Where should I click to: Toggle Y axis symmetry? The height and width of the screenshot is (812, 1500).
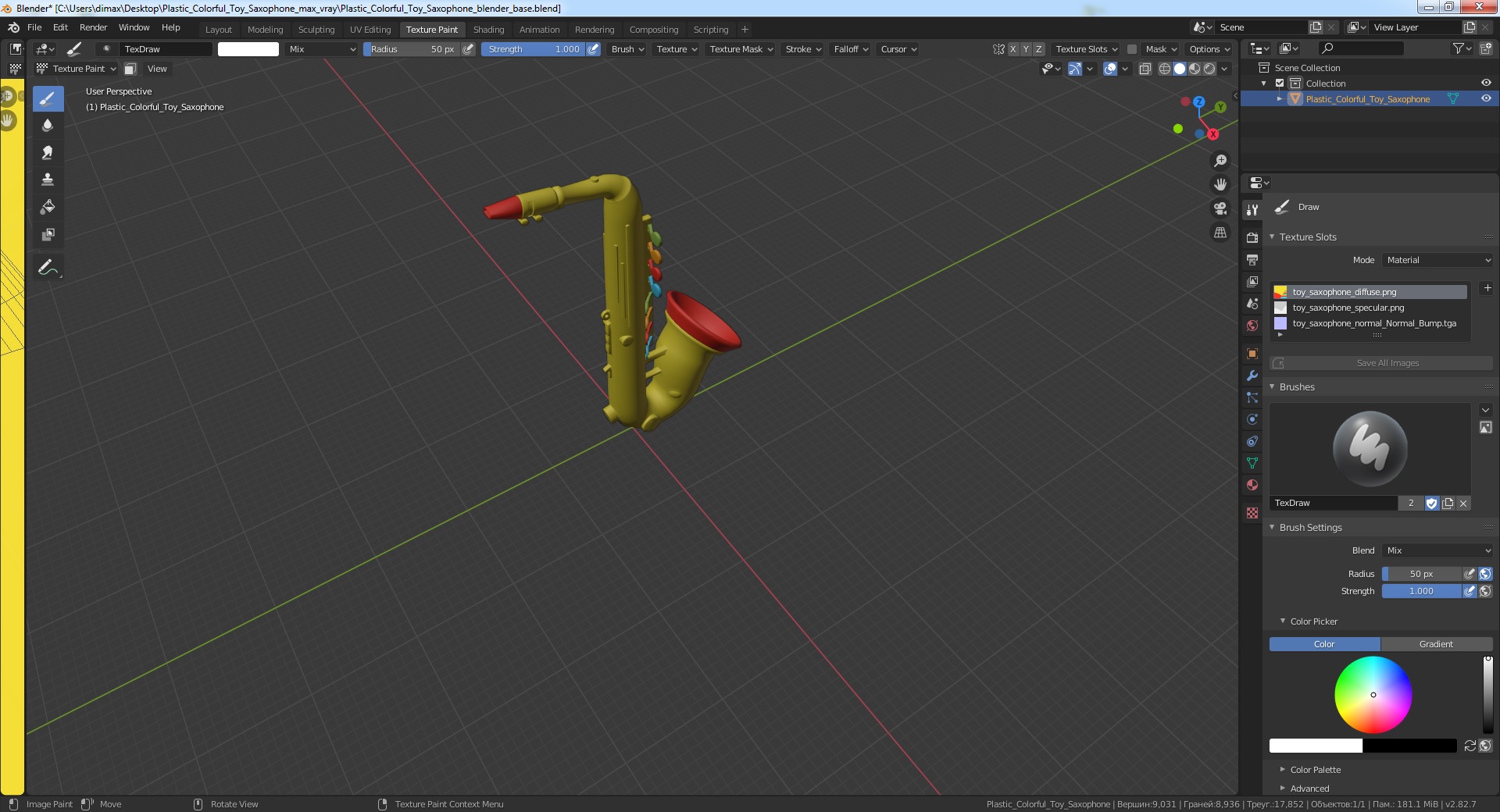coord(1026,49)
